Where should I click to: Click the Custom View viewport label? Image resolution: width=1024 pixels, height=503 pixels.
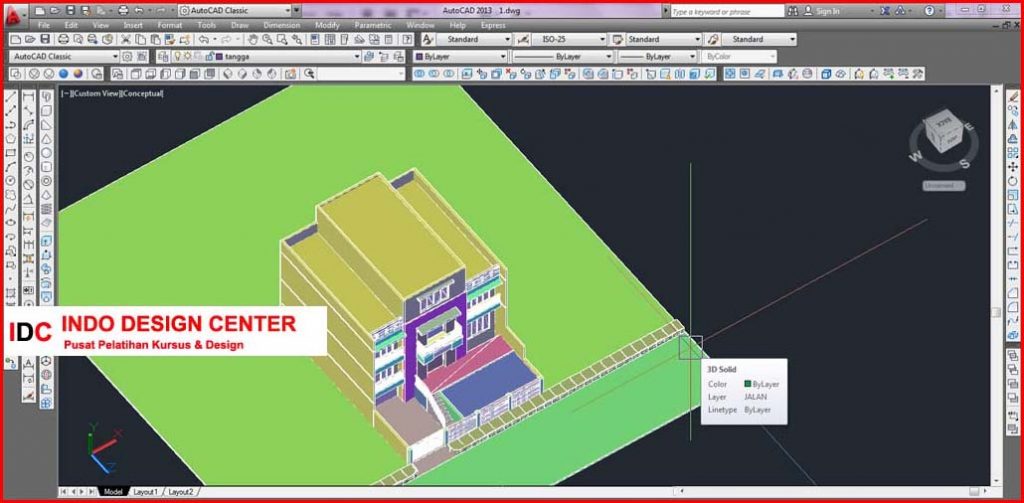[95, 94]
